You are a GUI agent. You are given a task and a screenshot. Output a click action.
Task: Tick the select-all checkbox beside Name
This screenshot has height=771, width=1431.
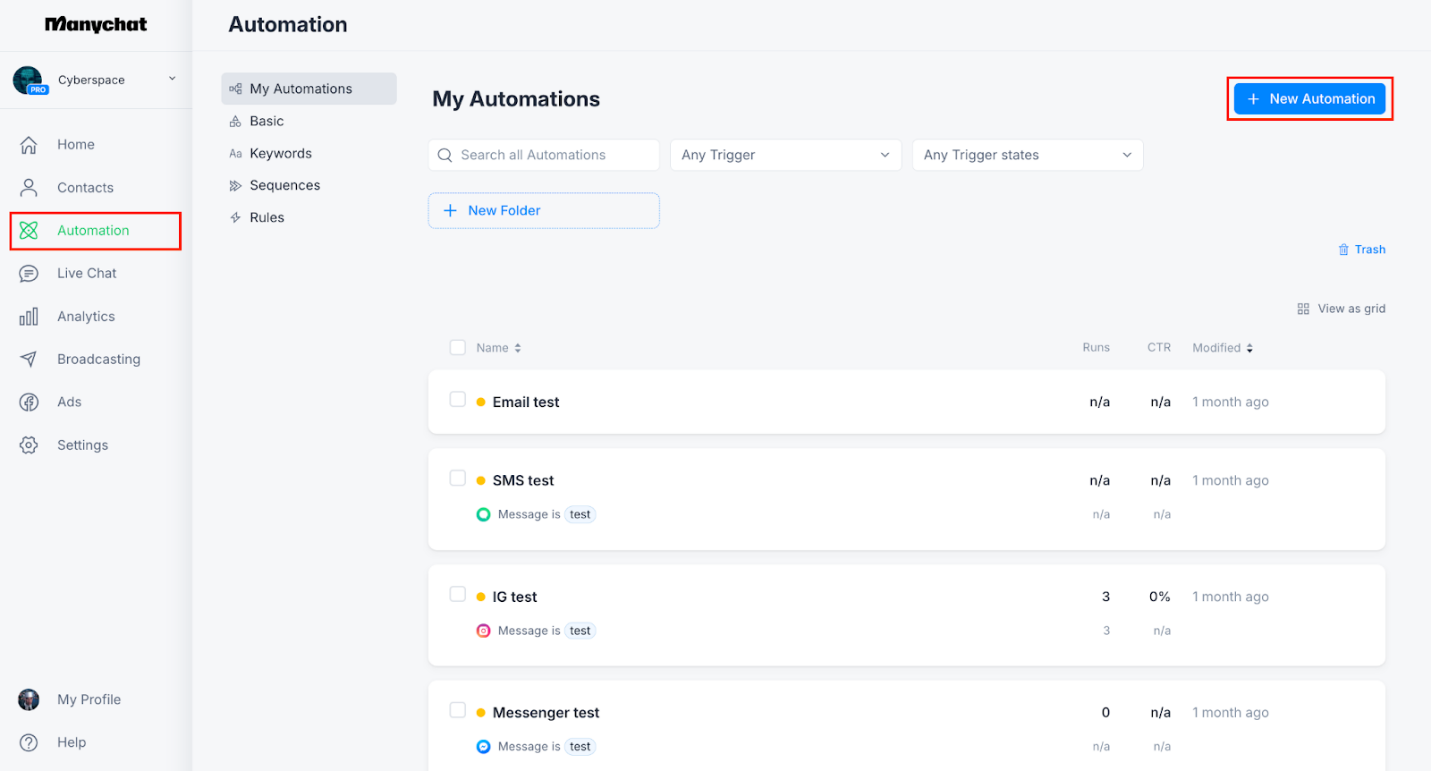tap(458, 348)
